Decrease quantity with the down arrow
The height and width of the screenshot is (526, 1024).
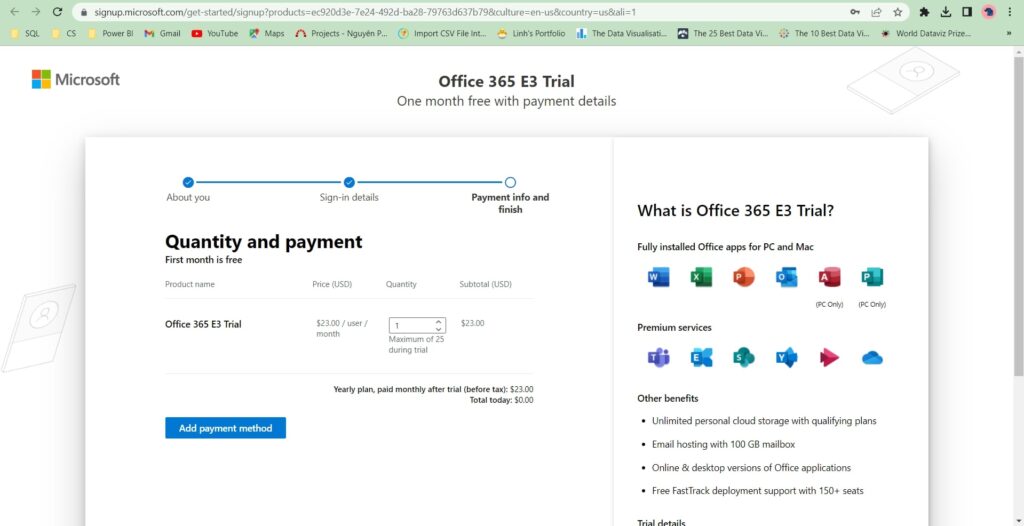(x=438, y=329)
